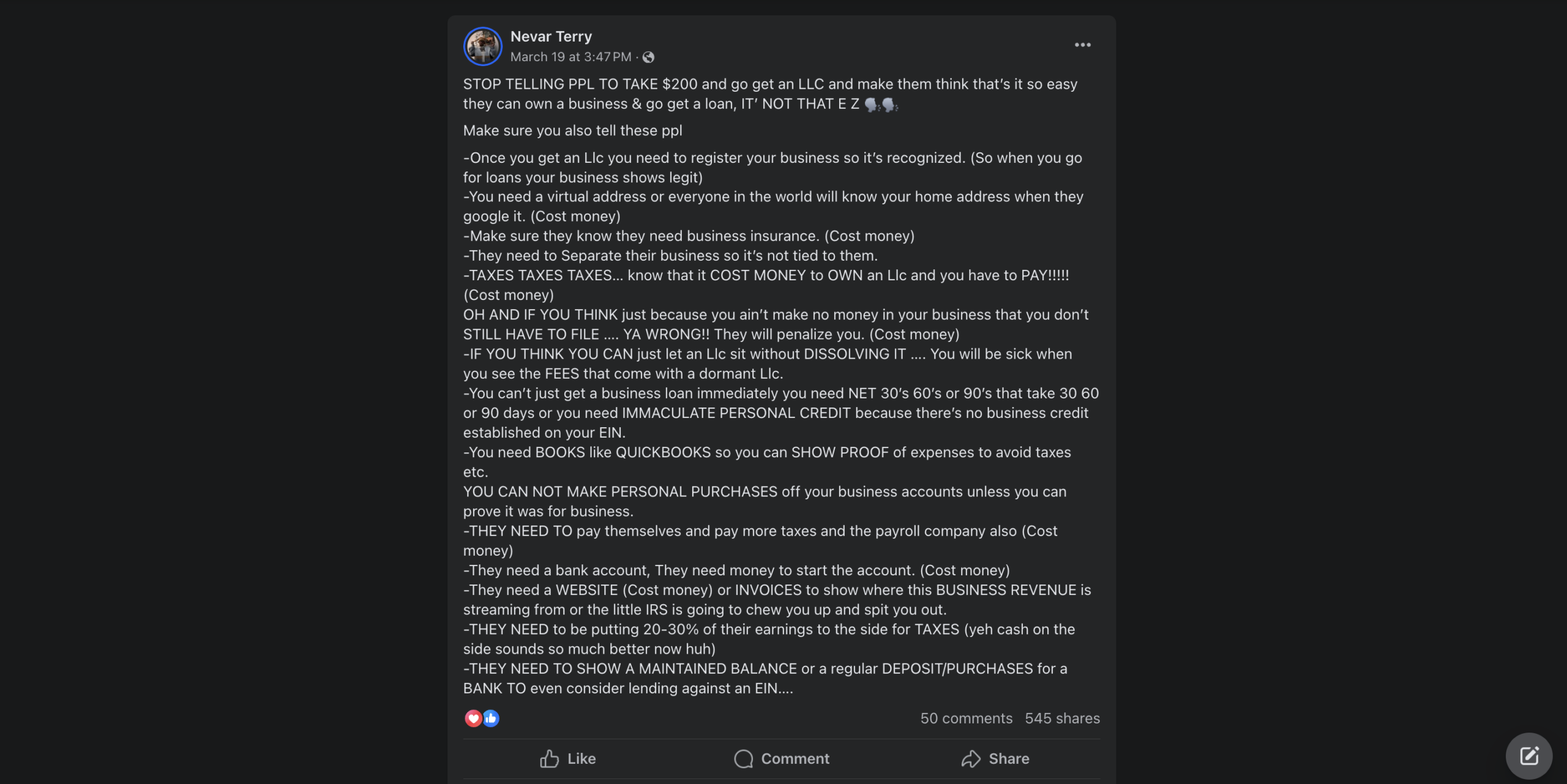Click the second speaking head emoji
Viewport: 1567px width, 784px height.
pyautogui.click(x=889, y=105)
